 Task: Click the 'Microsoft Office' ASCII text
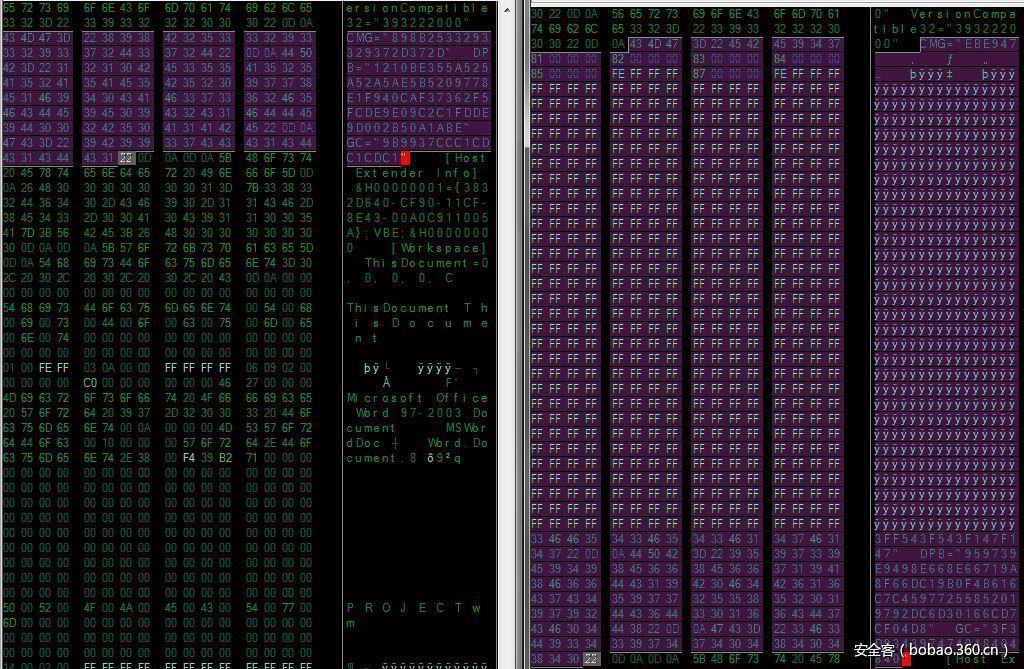(x=417, y=398)
